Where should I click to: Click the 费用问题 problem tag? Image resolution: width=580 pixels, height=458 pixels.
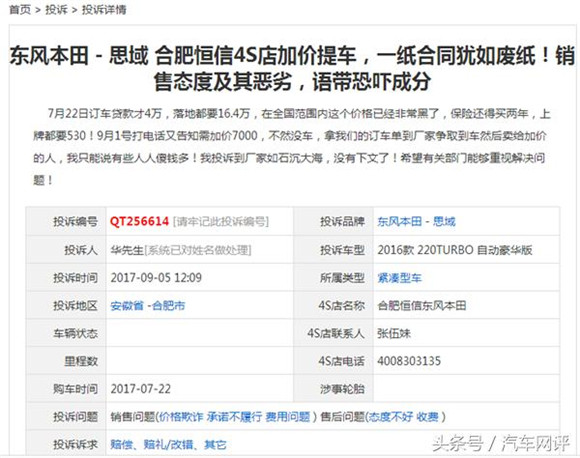(x=287, y=417)
